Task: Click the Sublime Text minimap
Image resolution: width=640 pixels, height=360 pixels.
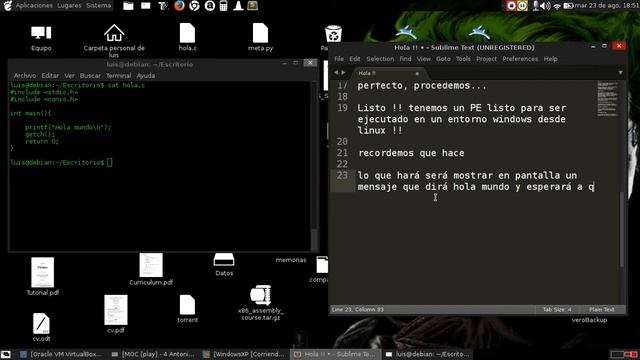Action: pyautogui.click(x=607, y=99)
